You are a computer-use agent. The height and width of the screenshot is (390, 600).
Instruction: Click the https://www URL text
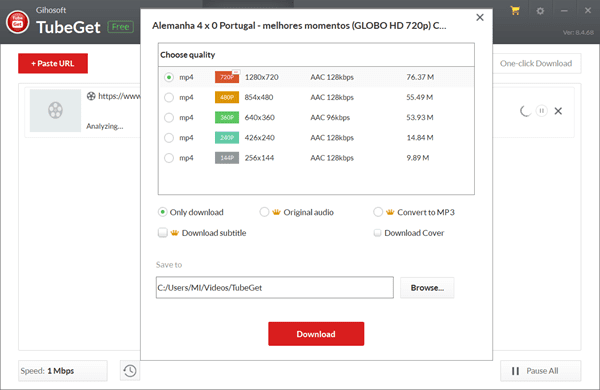pyautogui.click(x=119, y=96)
